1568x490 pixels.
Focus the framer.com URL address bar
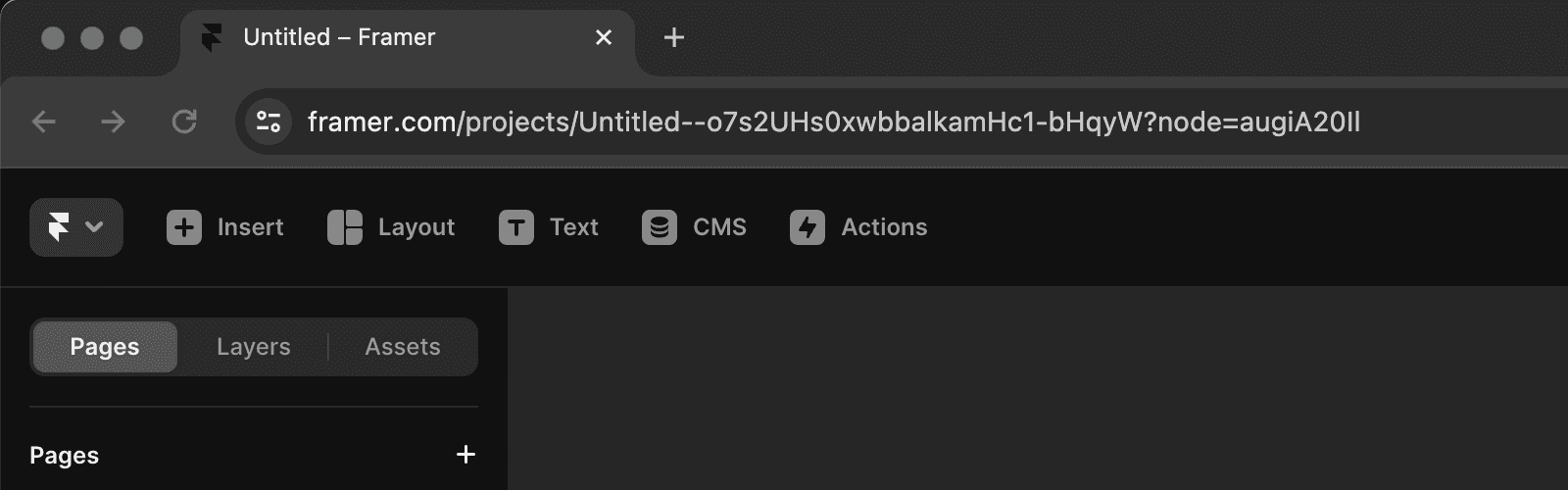click(833, 122)
